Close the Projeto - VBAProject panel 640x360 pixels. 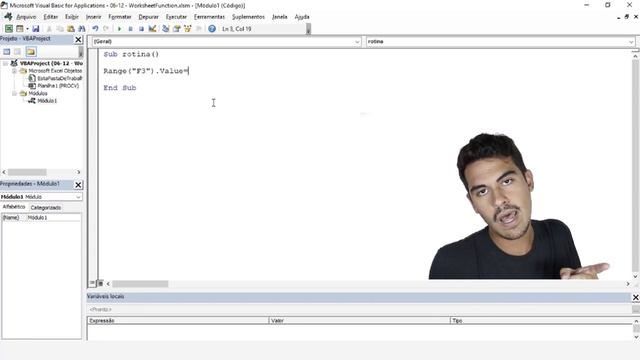pos(78,40)
